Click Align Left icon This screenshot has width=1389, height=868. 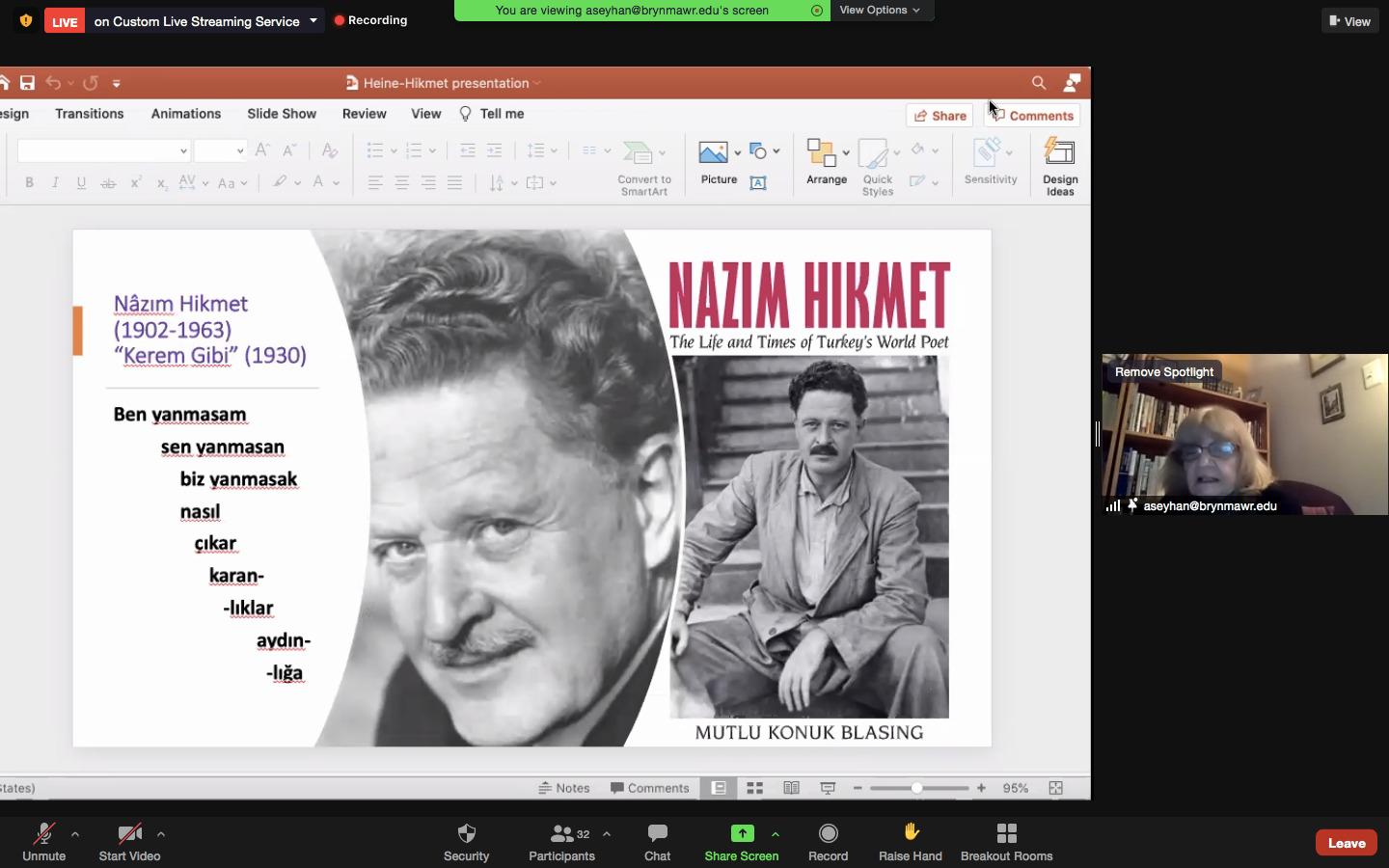[375, 182]
